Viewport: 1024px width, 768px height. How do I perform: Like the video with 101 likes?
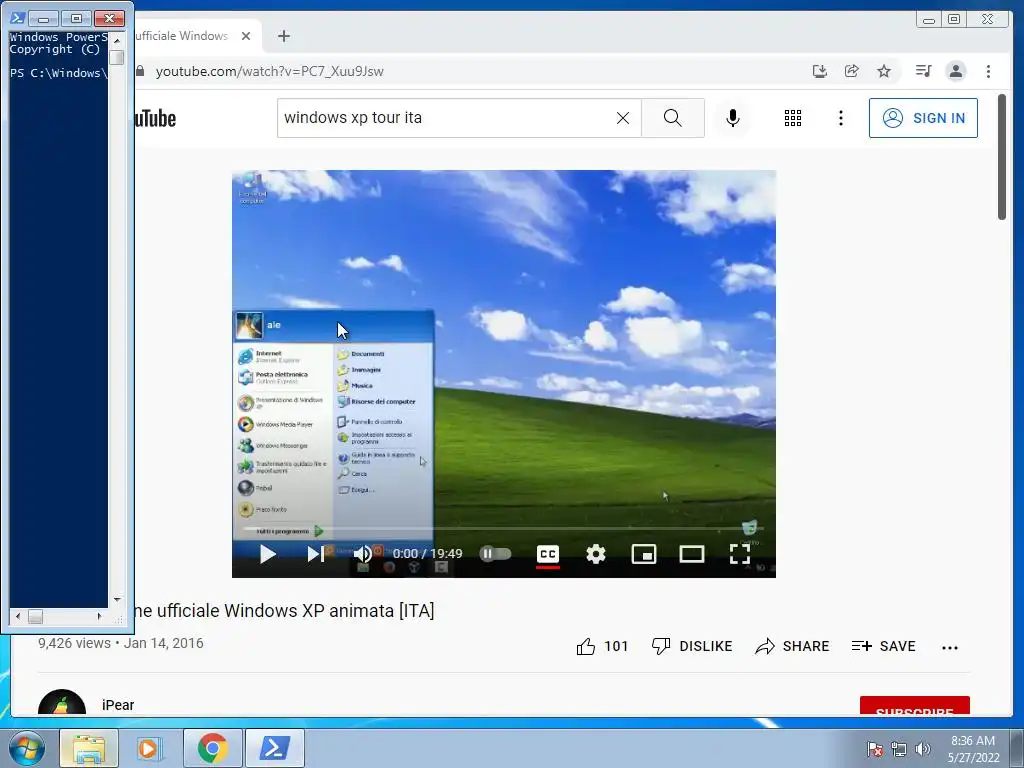click(x=601, y=646)
